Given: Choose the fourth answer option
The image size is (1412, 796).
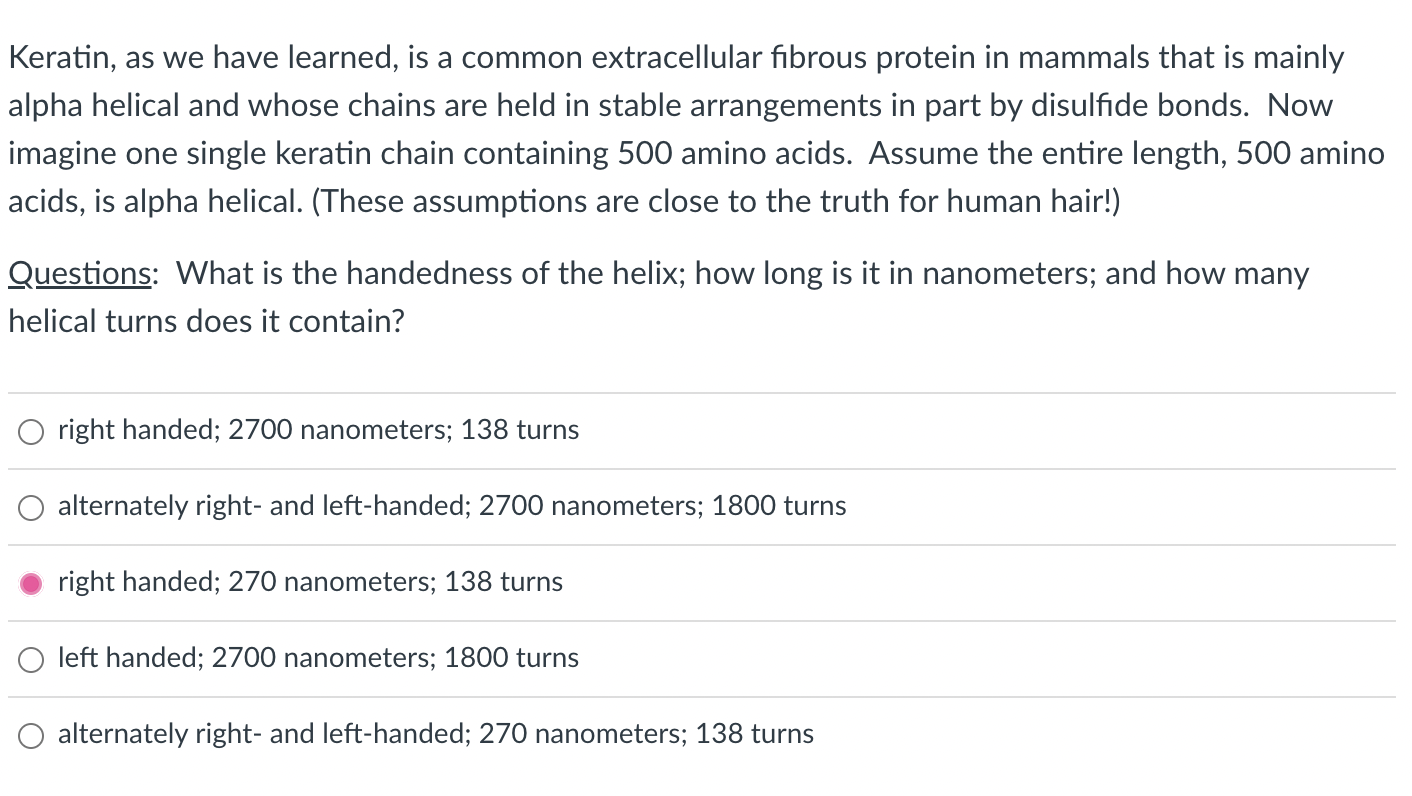Looking at the screenshot, I should click(x=30, y=660).
